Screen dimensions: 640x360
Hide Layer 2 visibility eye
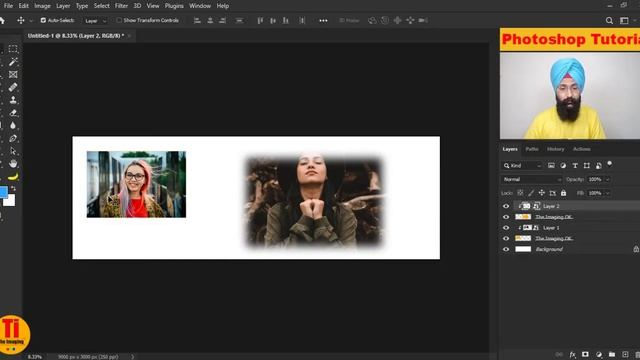[506, 206]
